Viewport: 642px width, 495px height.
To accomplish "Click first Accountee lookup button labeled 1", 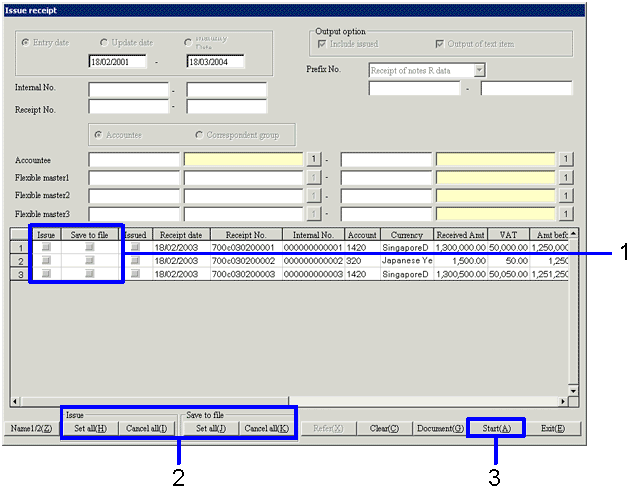I will (x=313, y=159).
